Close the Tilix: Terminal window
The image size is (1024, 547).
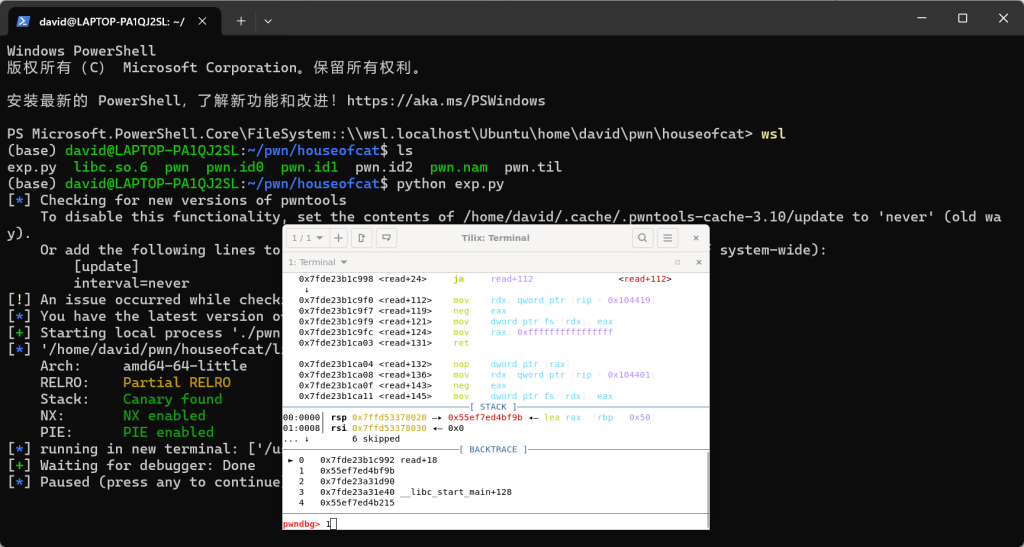tap(697, 238)
